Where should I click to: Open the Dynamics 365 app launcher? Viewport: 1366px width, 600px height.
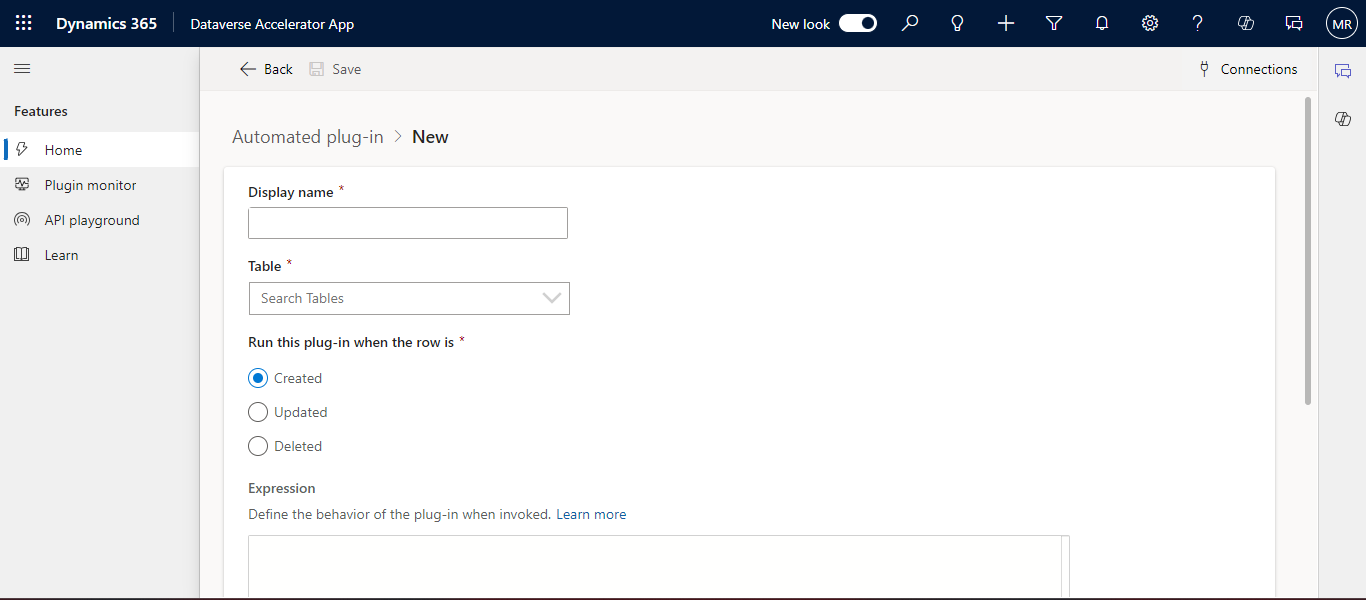click(x=22, y=22)
